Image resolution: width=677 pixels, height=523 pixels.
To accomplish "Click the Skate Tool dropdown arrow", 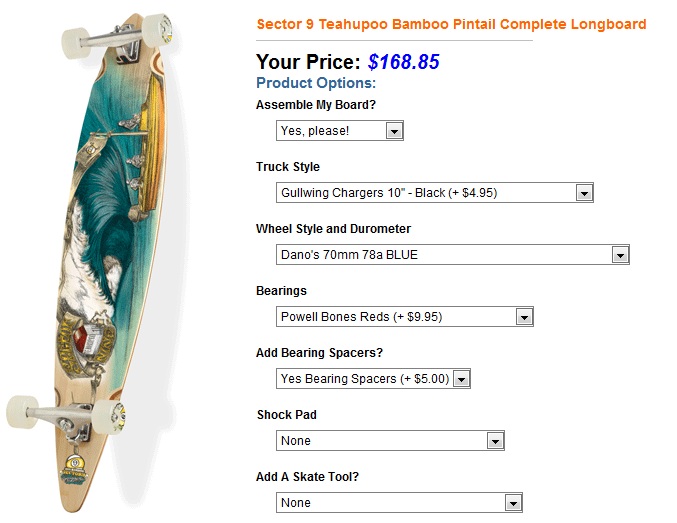I will (x=513, y=503).
